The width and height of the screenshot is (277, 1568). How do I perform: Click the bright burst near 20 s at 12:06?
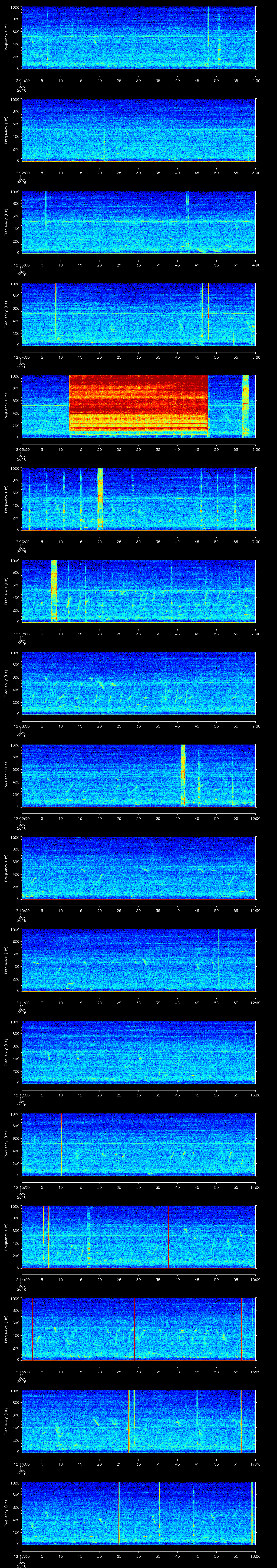pos(100,499)
